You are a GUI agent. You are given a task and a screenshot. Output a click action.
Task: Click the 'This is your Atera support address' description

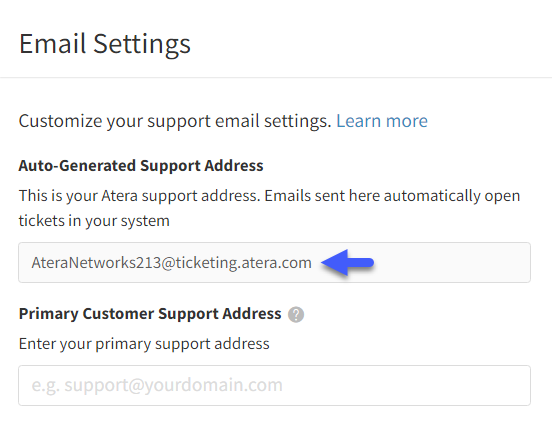[x=269, y=196]
